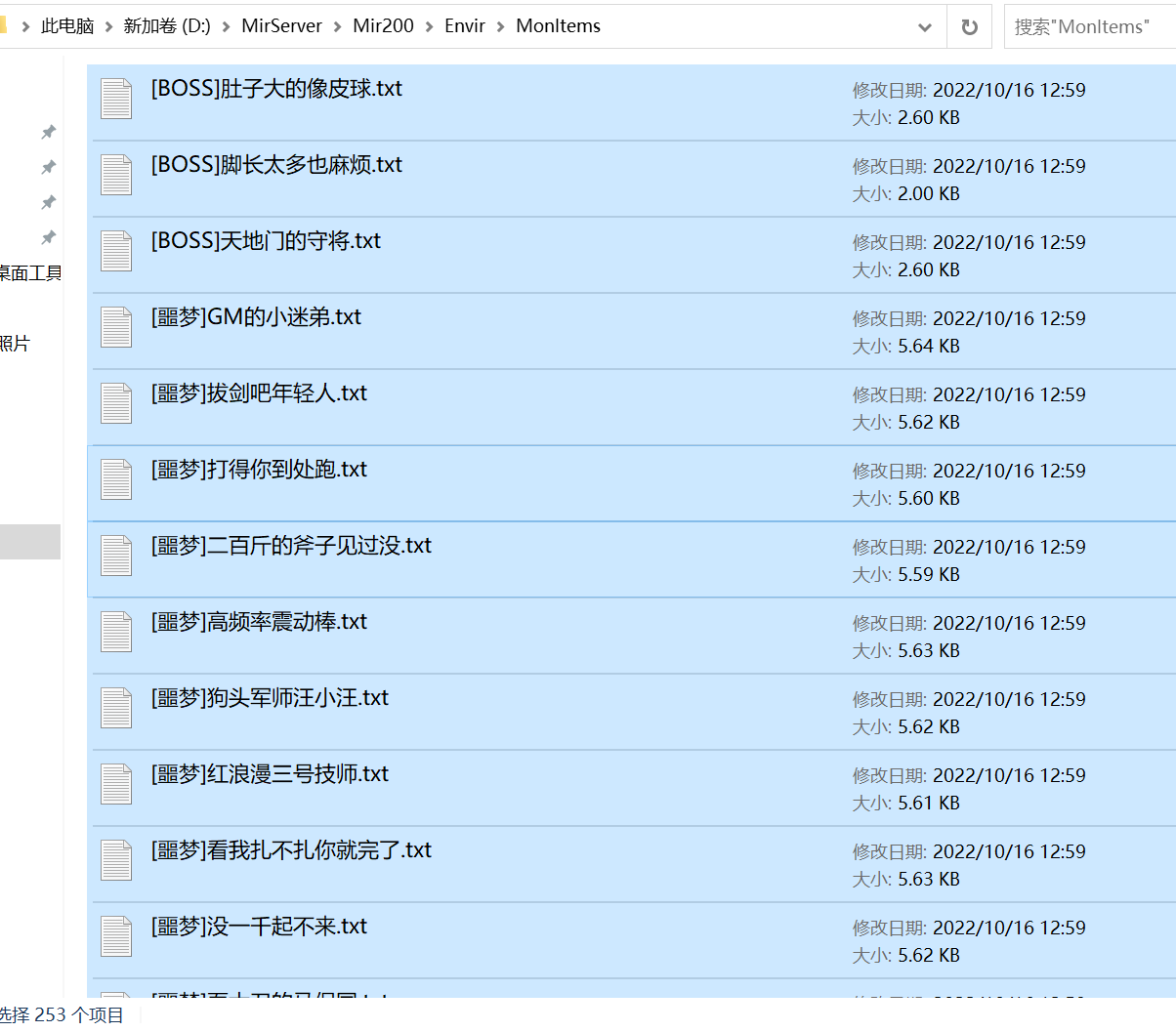The width and height of the screenshot is (1176, 1032).
Task: Go to 新加卷 (D:) in the address bar
Action: click(x=167, y=26)
